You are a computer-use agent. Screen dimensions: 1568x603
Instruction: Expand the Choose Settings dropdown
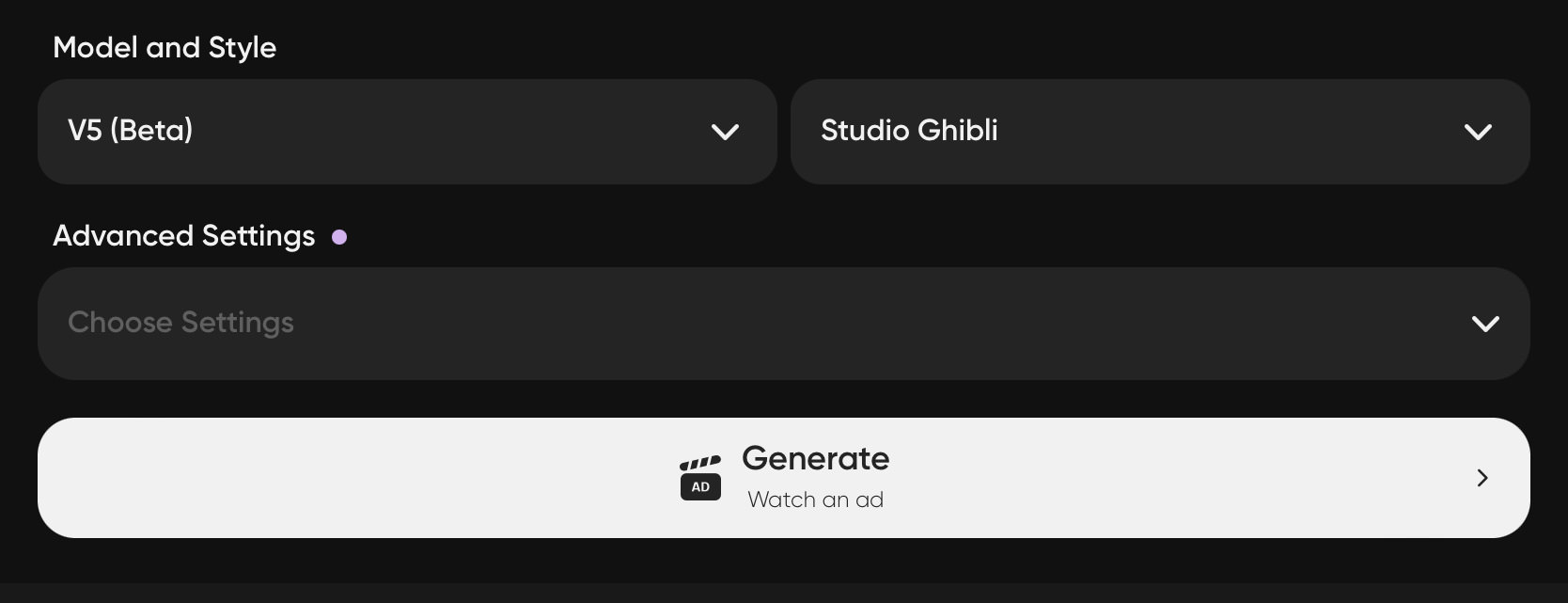[784, 324]
